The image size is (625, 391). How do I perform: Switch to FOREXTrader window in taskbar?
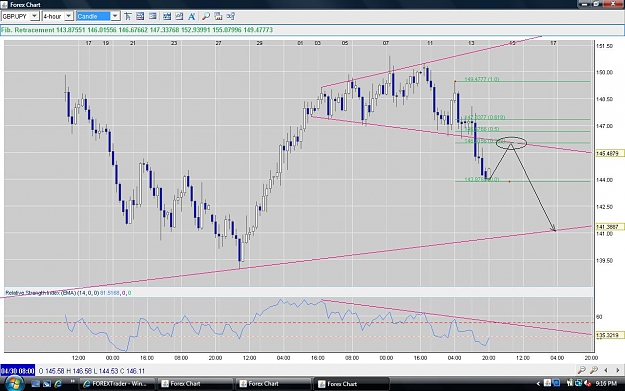(117, 384)
